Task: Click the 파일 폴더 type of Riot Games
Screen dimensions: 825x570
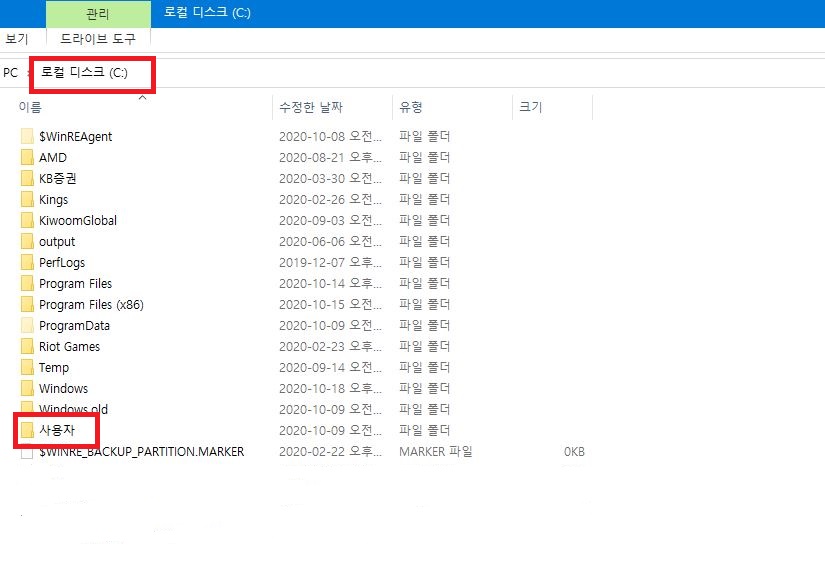Action: click(x=424, y=346)
